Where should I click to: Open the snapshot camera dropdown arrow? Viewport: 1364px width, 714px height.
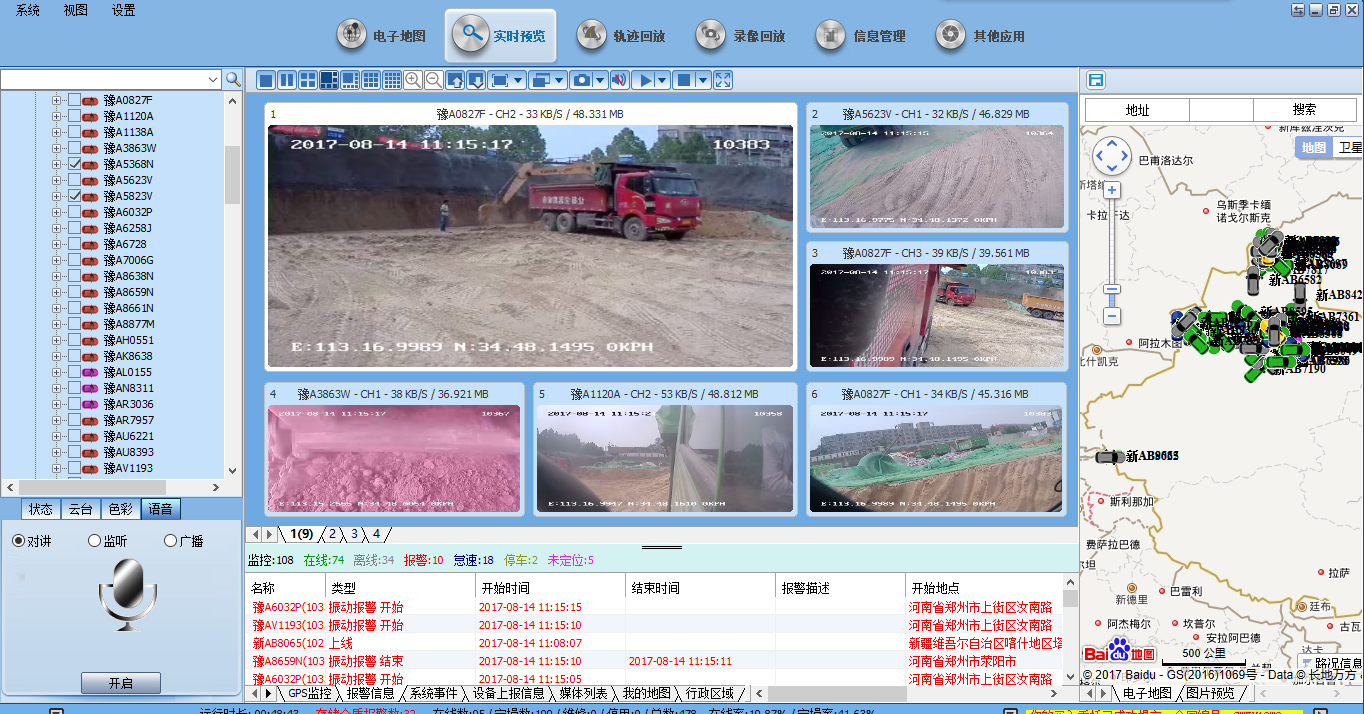600,80
